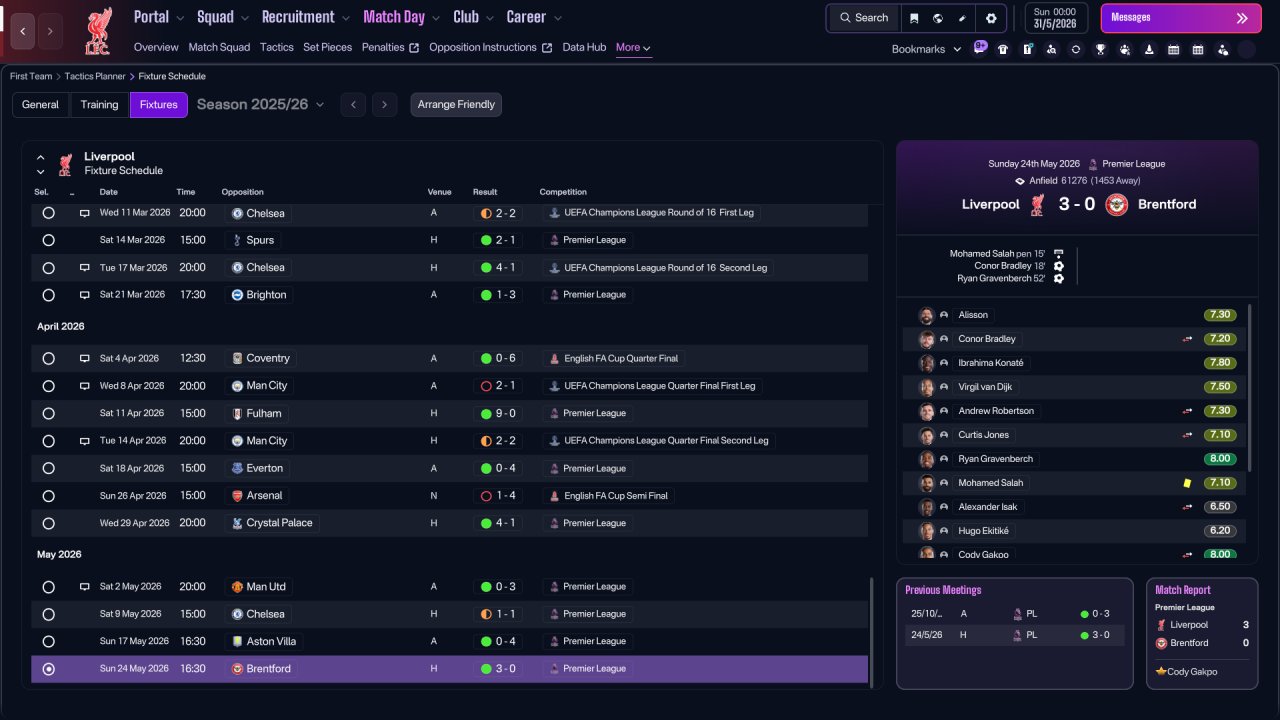Screen dimensions: 1280x720
Task: Click the fixture list vertical scrollbar
Action: [872, 632]
